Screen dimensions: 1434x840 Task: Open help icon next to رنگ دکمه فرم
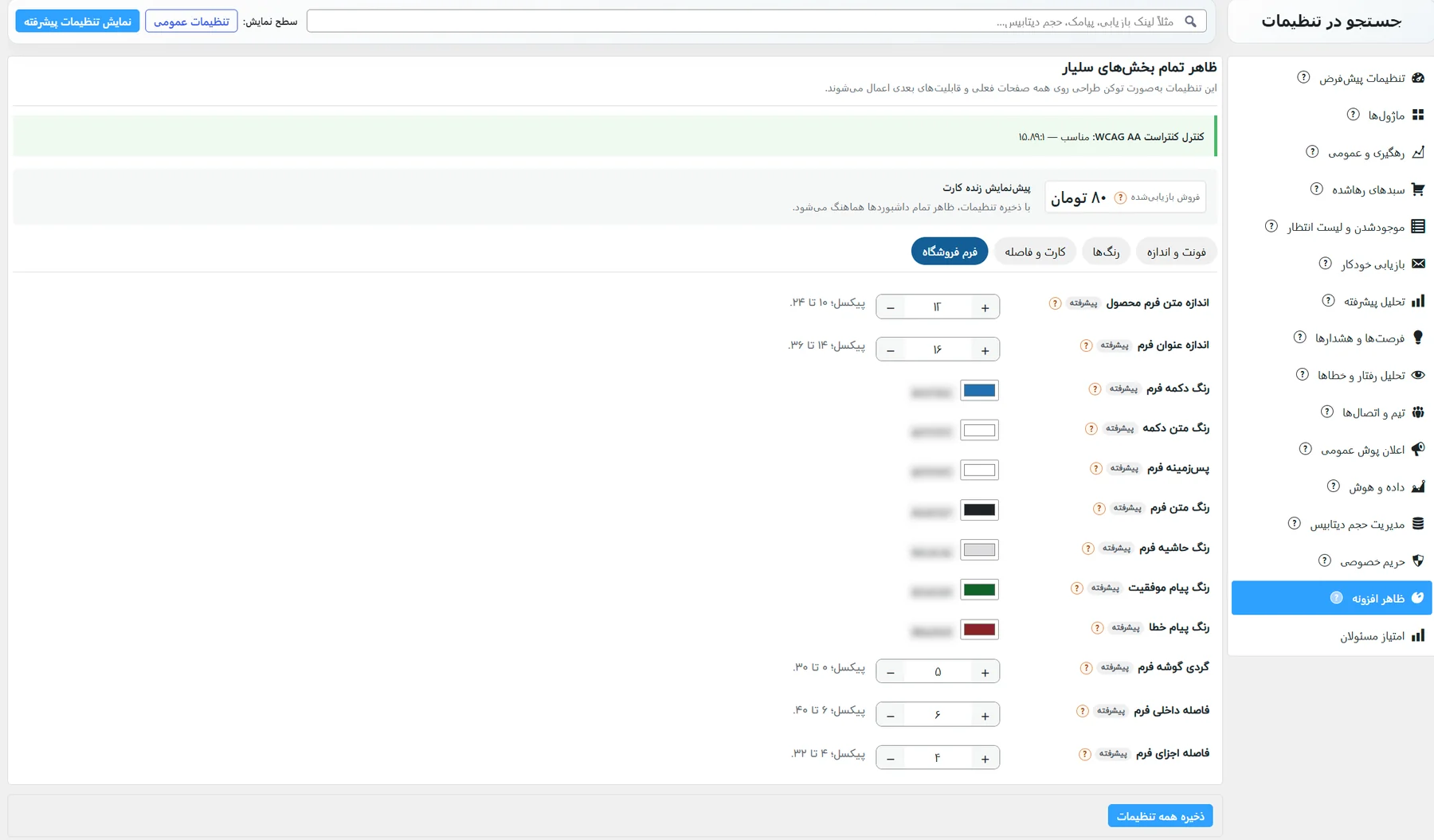(1095, 389)
